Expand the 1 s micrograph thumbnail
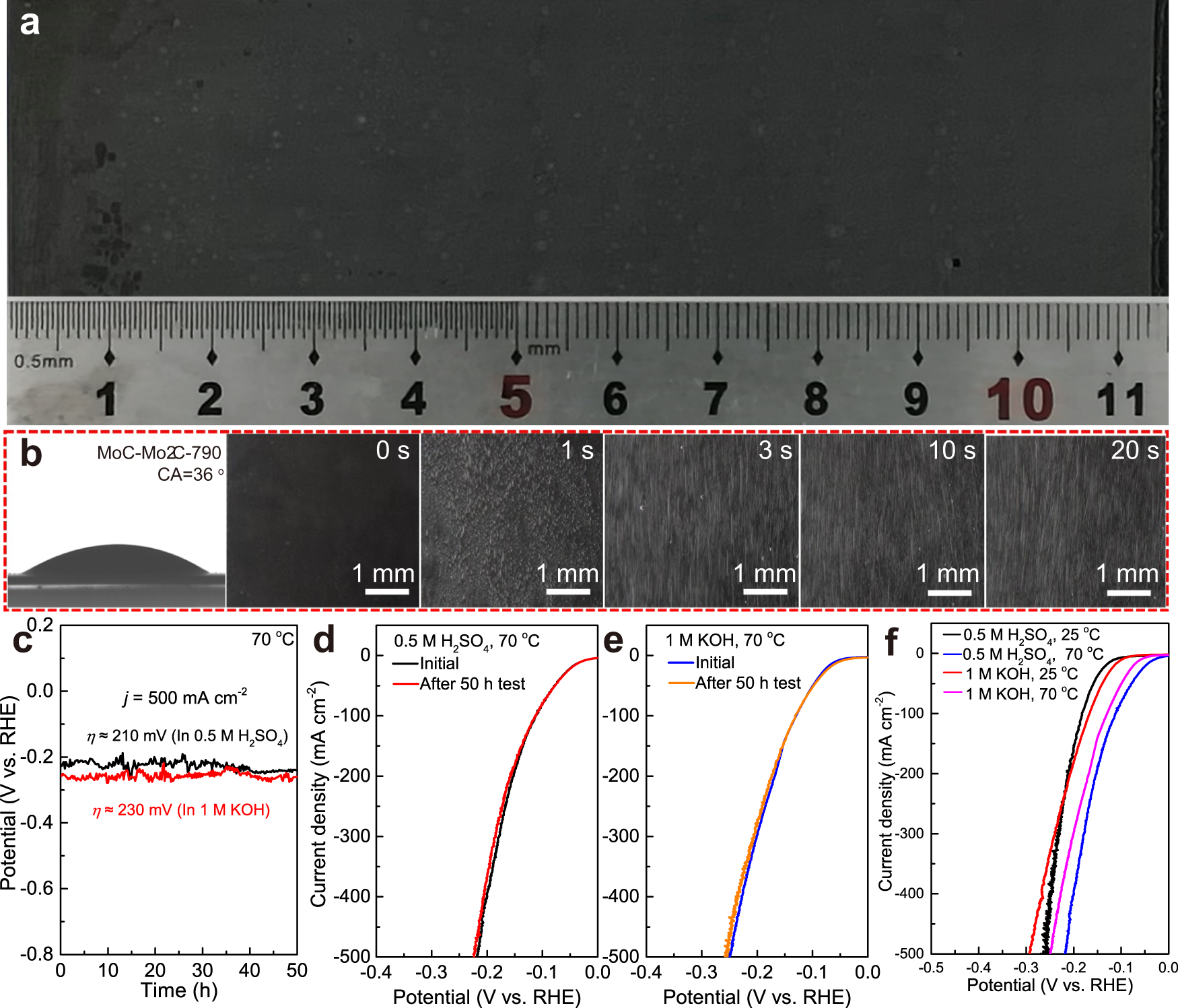Screen dimensions: 1178x1008 pos(512,518)
